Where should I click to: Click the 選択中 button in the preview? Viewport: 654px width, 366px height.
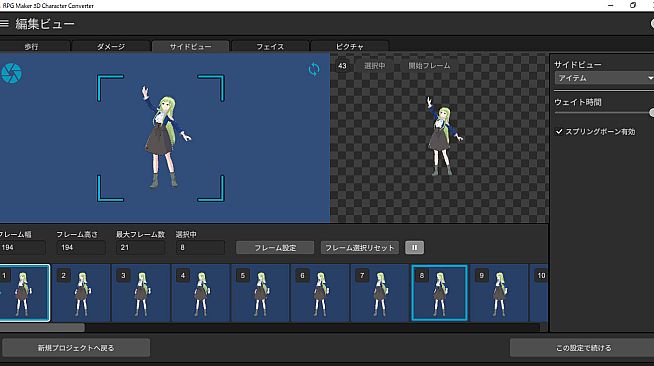[375, 66]
